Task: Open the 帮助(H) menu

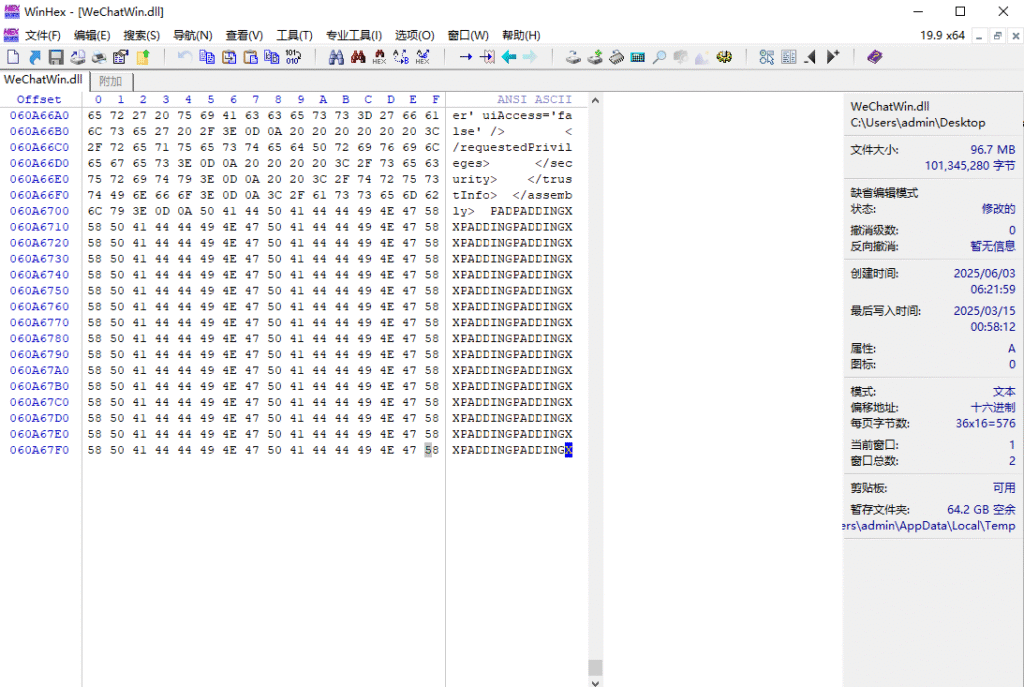Action: point(521,35)
